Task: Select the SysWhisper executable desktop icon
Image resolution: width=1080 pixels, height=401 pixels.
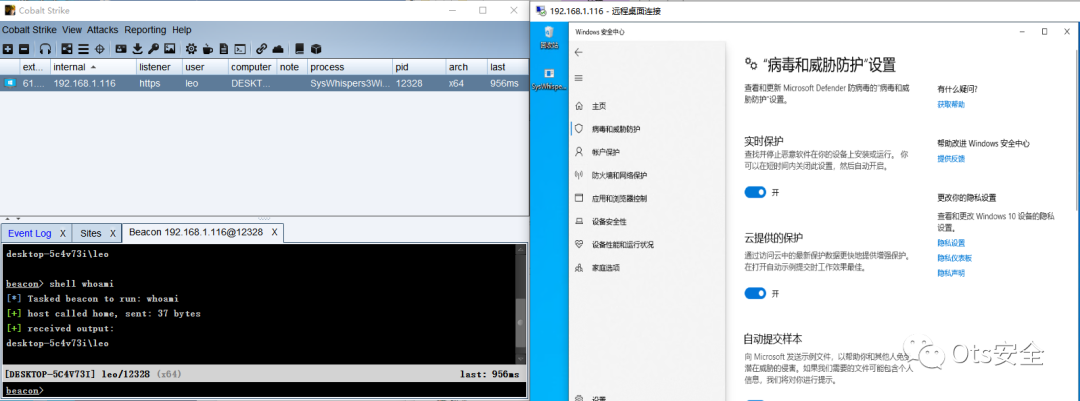Action: tap(549, 79)
